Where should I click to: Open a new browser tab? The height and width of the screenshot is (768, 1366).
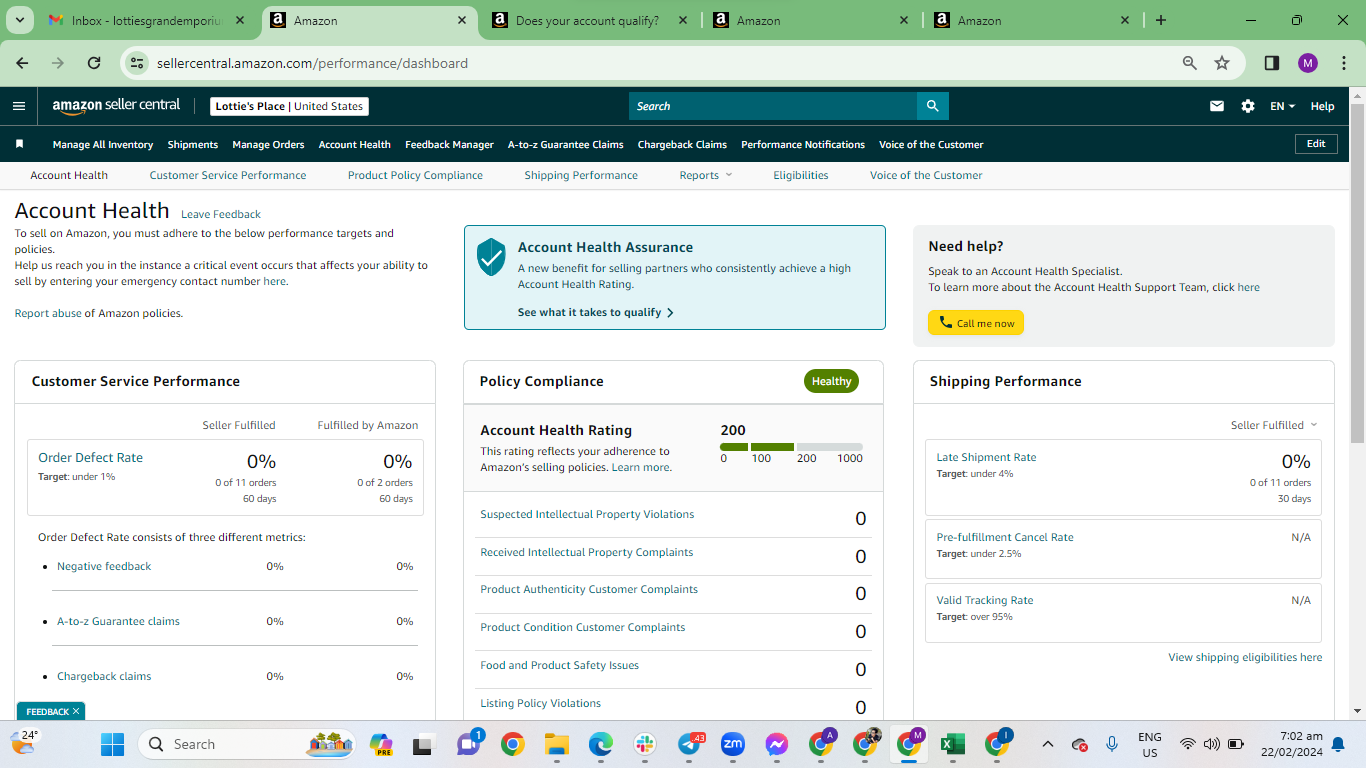1161,20
